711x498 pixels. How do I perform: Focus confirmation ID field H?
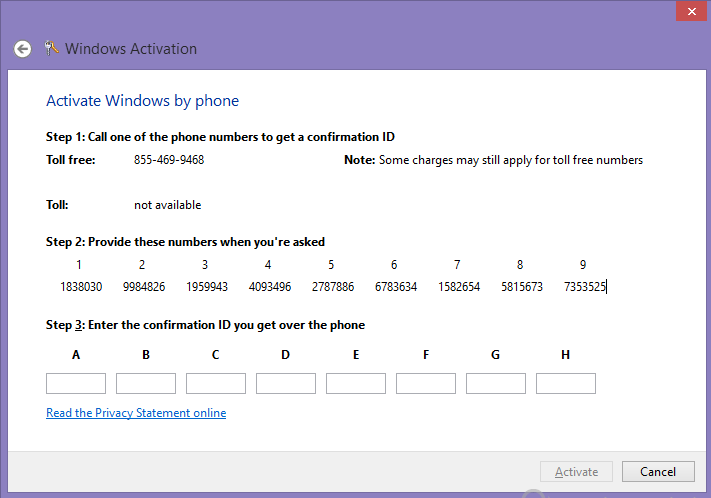point(566,384)
